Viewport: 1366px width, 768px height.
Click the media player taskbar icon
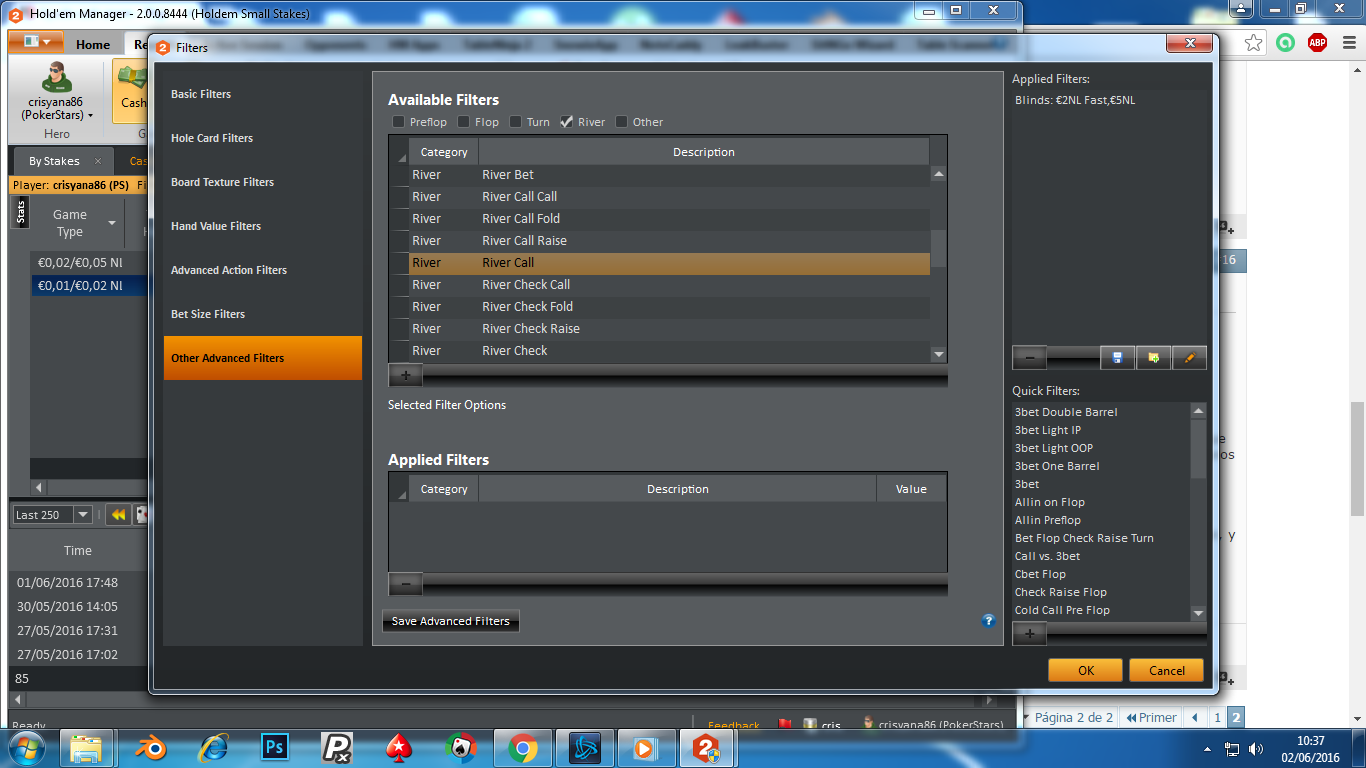pos(645,748)
